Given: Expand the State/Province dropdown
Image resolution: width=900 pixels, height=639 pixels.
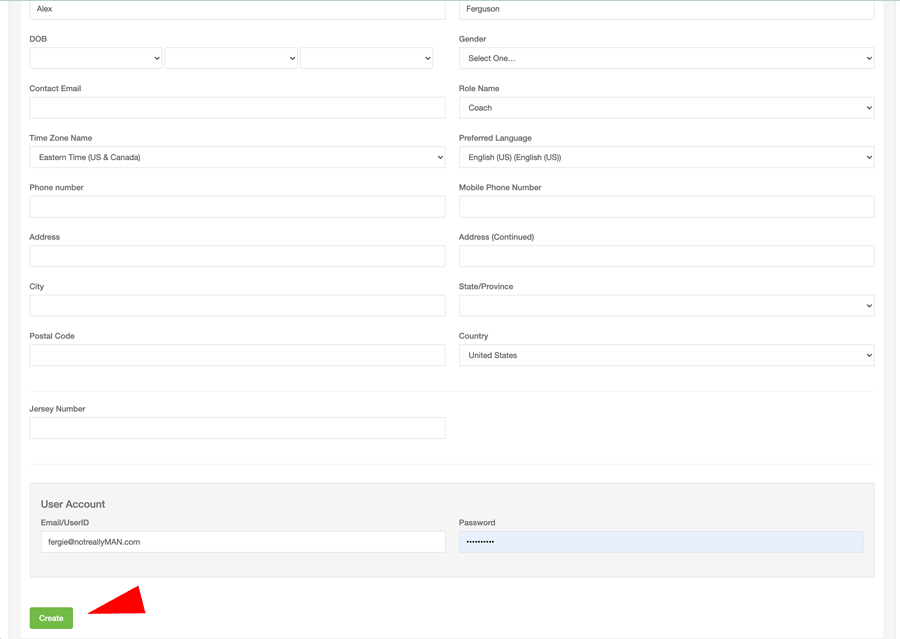Looking at the screenshot, I should click(666, 306).
